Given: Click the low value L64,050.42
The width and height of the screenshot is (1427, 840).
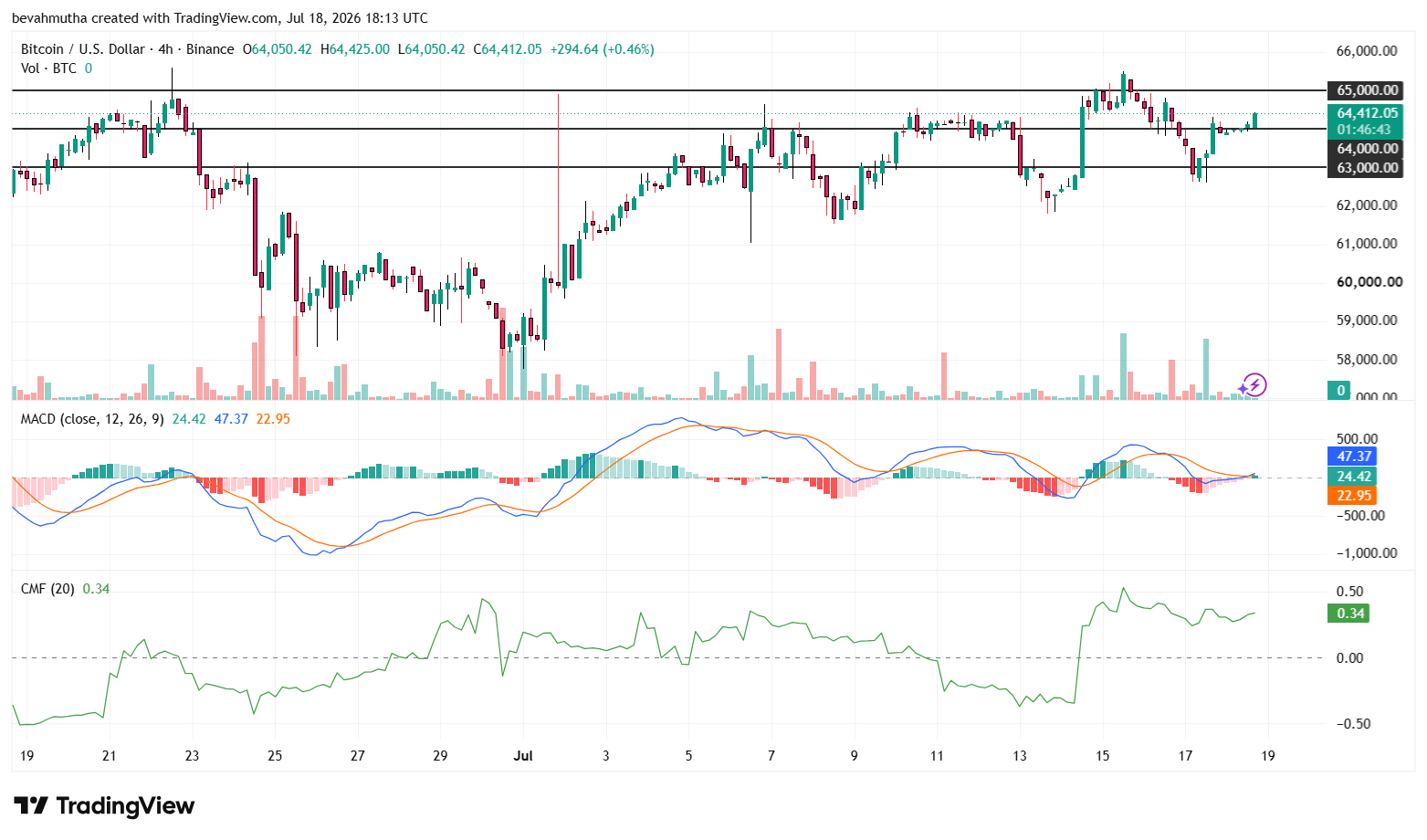Looking at the screenshot, I should pyautogui.click(x=432, y=49).
